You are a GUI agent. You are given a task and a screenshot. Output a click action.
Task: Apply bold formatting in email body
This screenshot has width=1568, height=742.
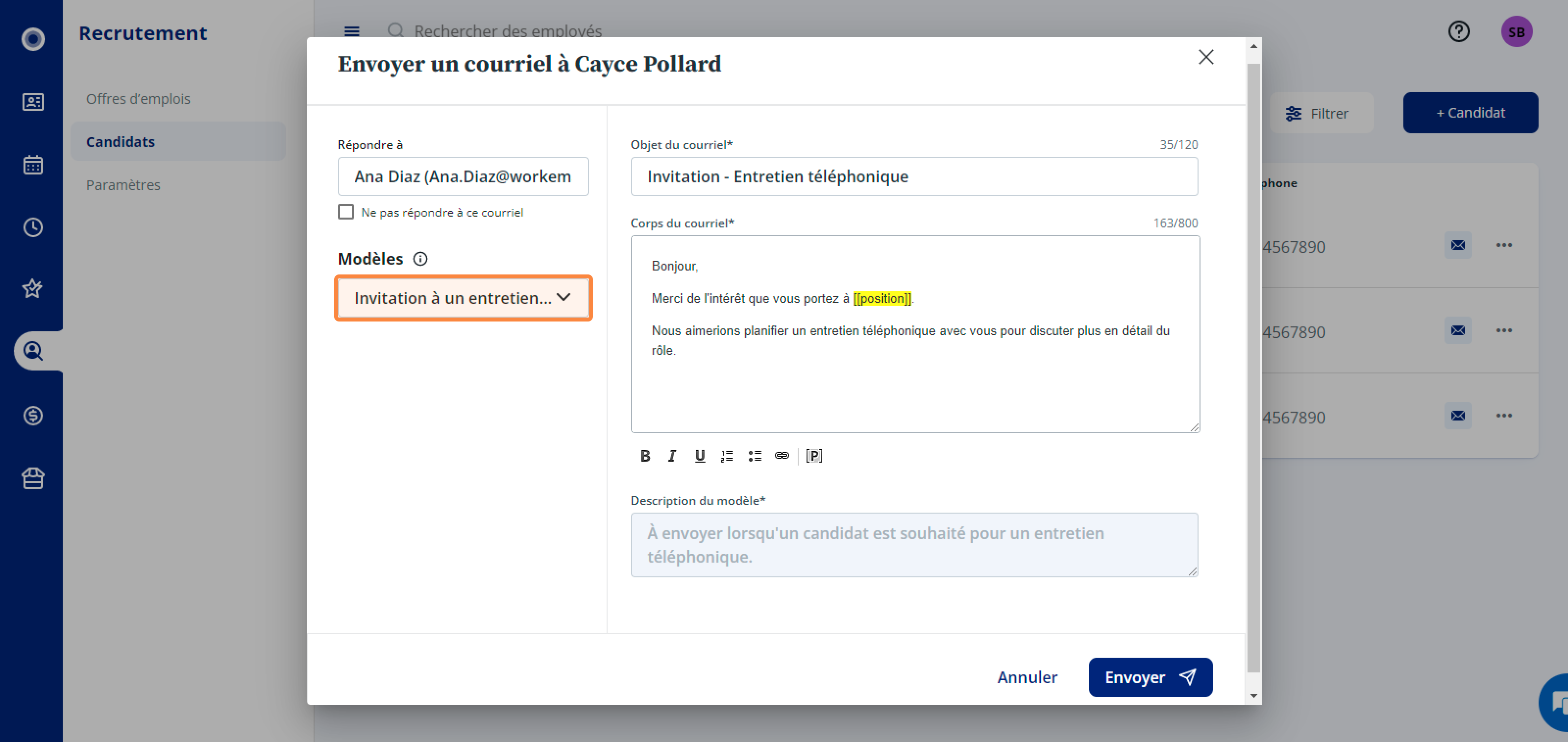point(645,456)
